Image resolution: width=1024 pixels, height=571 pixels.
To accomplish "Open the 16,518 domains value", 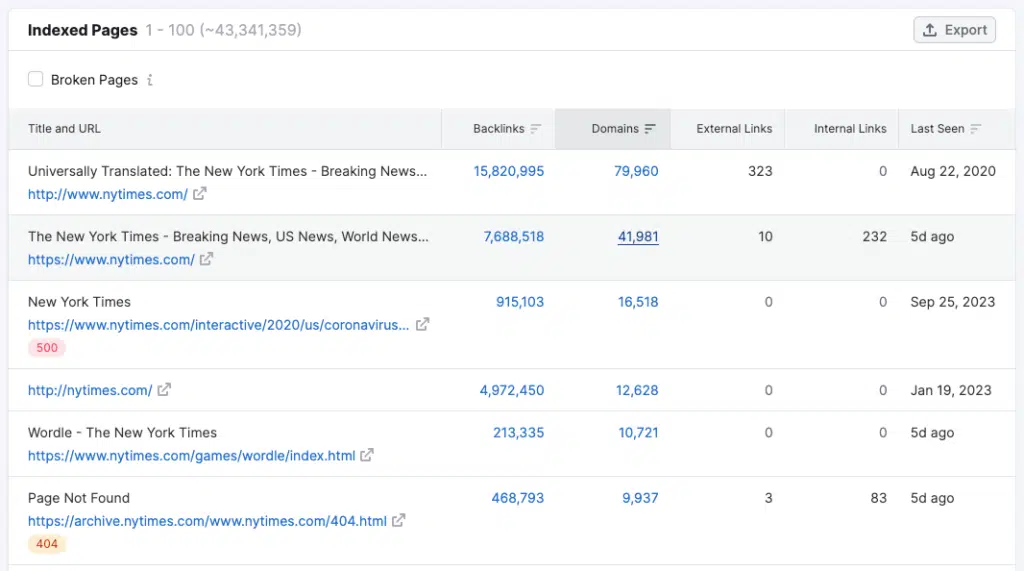I will tap(638, 302).
